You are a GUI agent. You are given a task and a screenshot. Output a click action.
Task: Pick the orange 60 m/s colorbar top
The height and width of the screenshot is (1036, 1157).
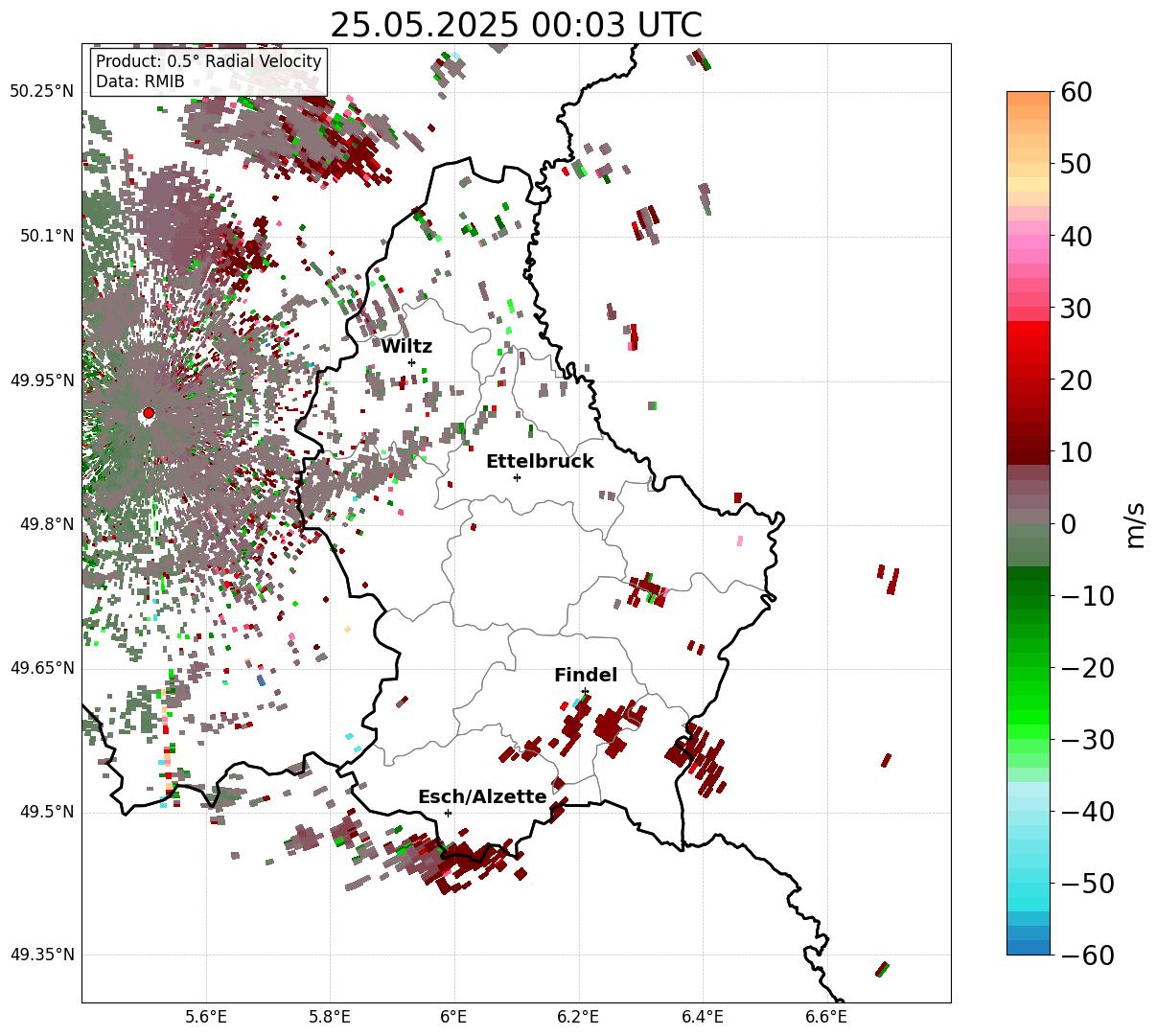point(1029,97)
